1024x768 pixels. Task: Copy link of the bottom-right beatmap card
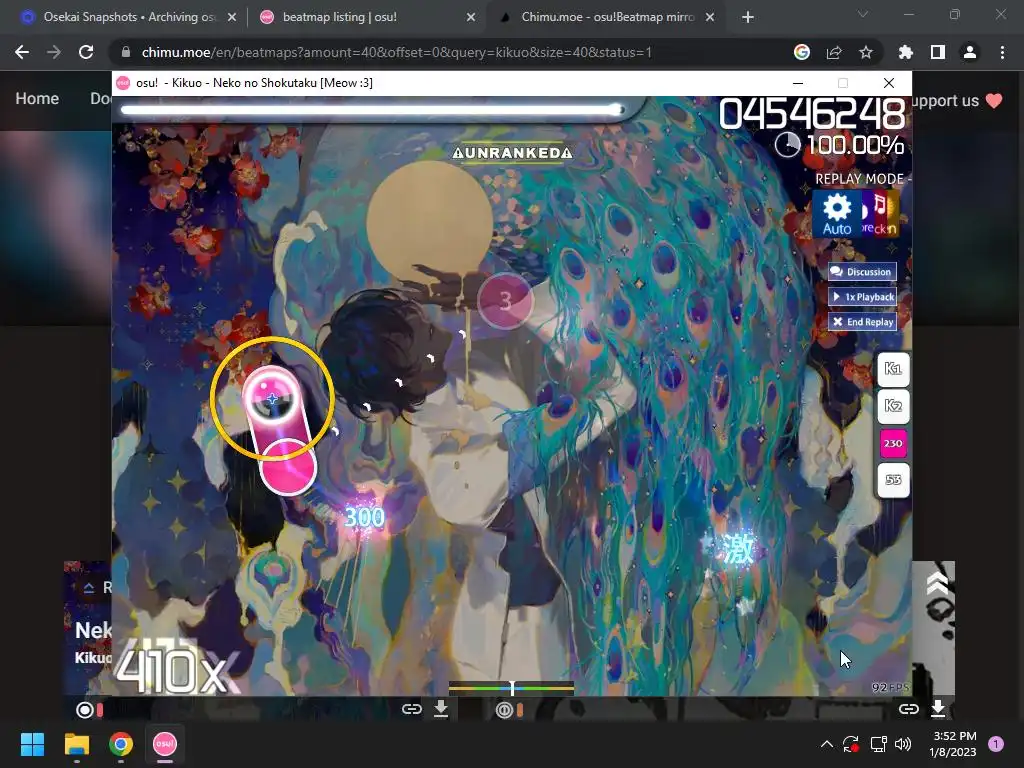click(908, 709)
